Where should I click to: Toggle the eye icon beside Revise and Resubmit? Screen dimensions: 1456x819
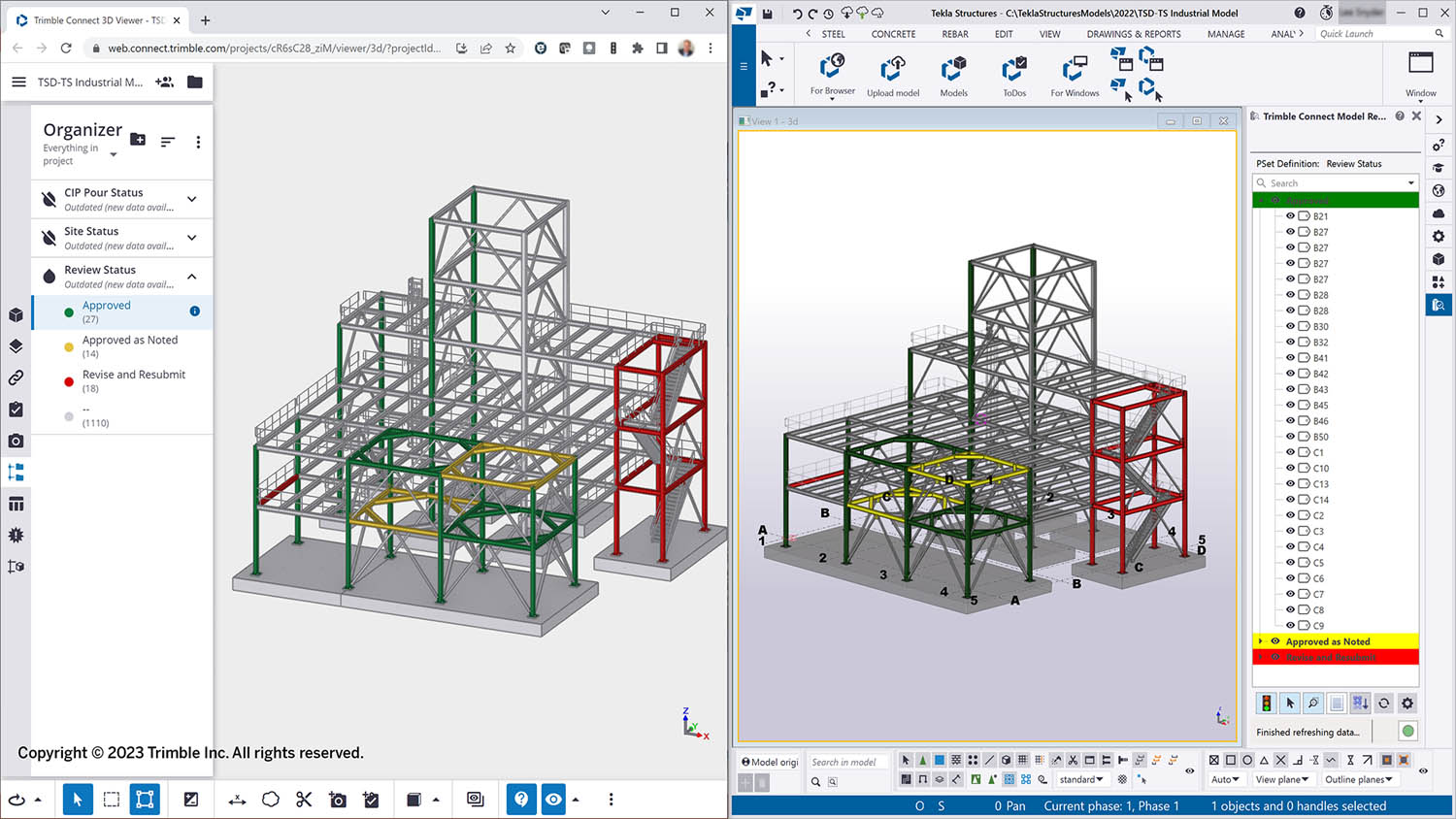(x=1273, y=657)
